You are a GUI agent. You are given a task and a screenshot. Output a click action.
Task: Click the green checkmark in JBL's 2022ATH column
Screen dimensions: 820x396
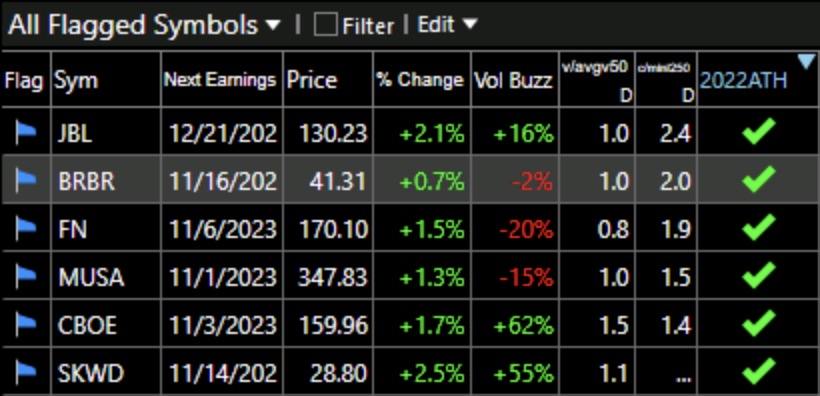[758, 133]
